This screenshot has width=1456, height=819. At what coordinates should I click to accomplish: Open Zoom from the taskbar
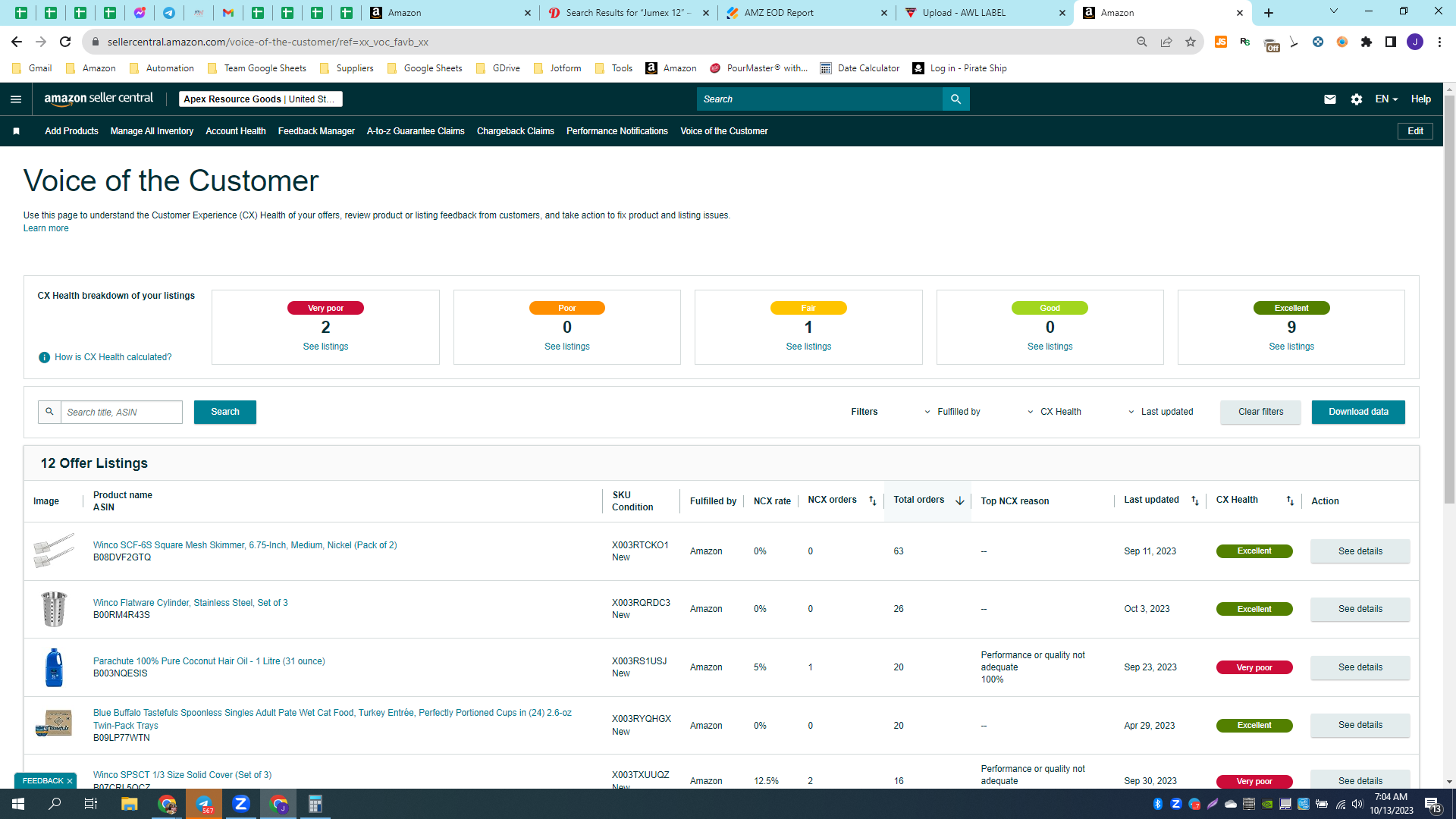[x=241, y=804]
